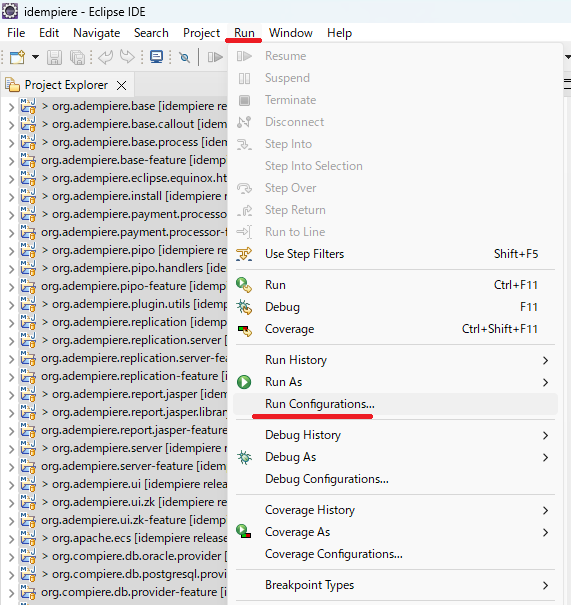Expand the org.adempiere.server project node
Image resolution: width=571 pixels, height=605 pixels.
(12, 449)
